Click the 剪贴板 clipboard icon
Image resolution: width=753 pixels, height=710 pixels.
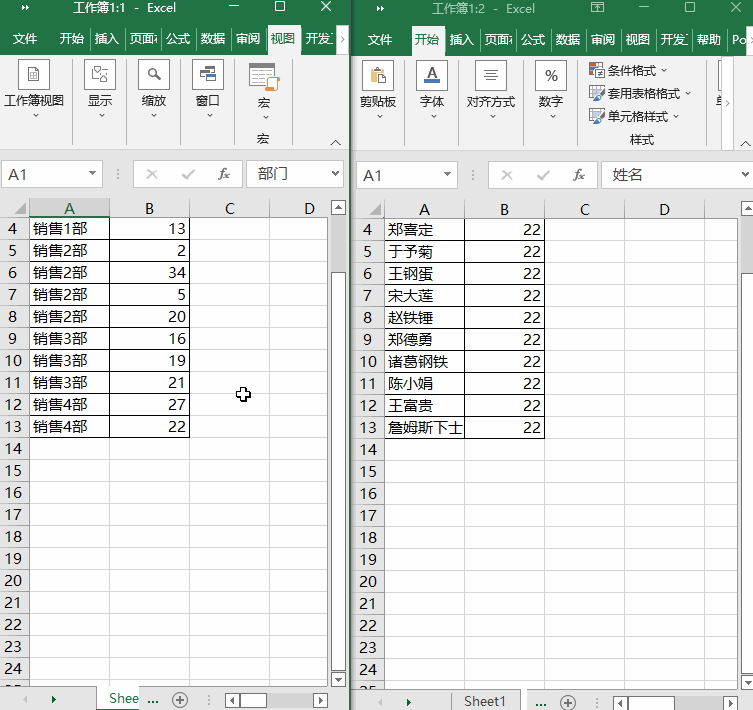coord(378,75)
